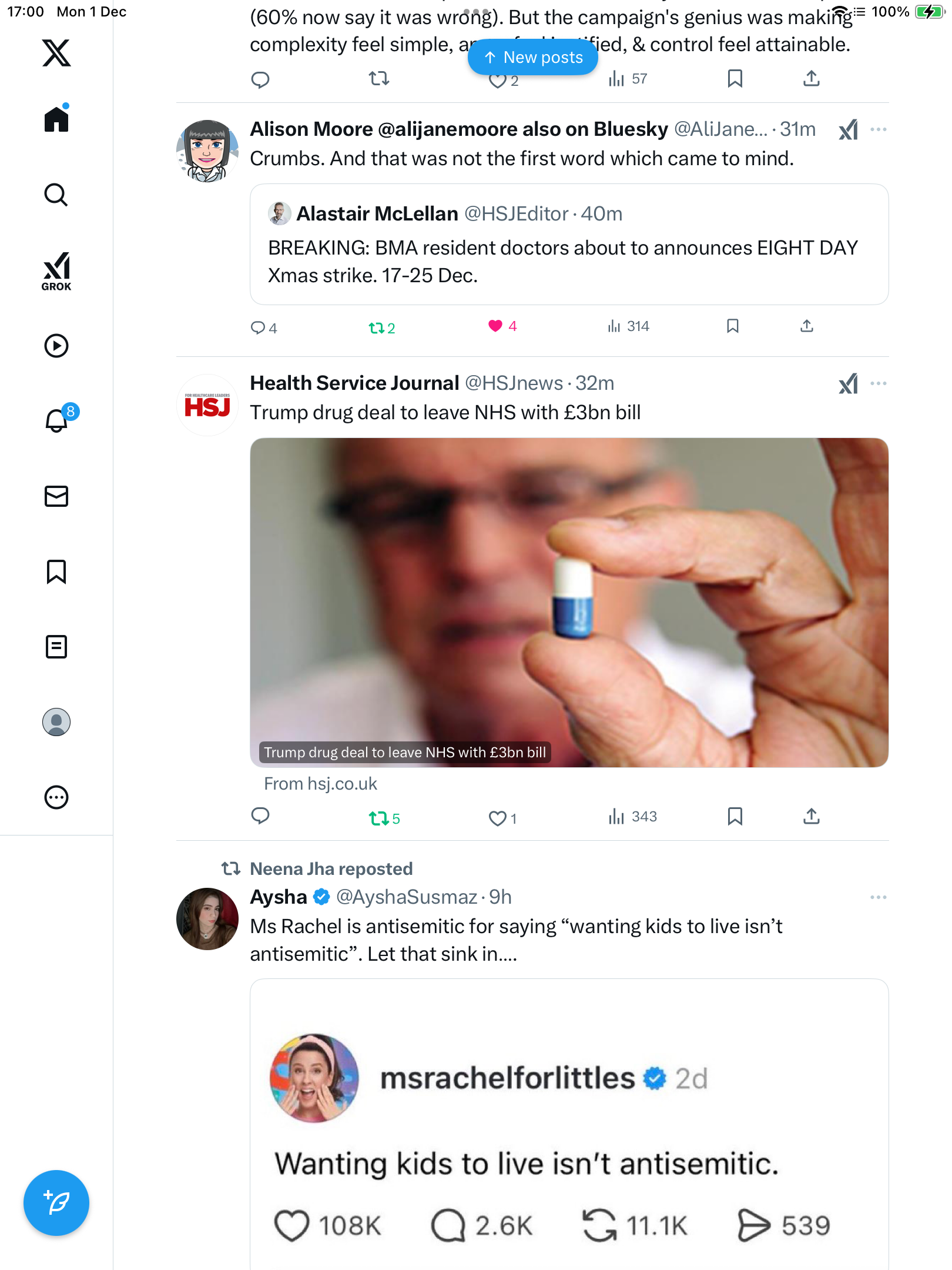Open the hsj.co.uk source link

tap(320, 784)
